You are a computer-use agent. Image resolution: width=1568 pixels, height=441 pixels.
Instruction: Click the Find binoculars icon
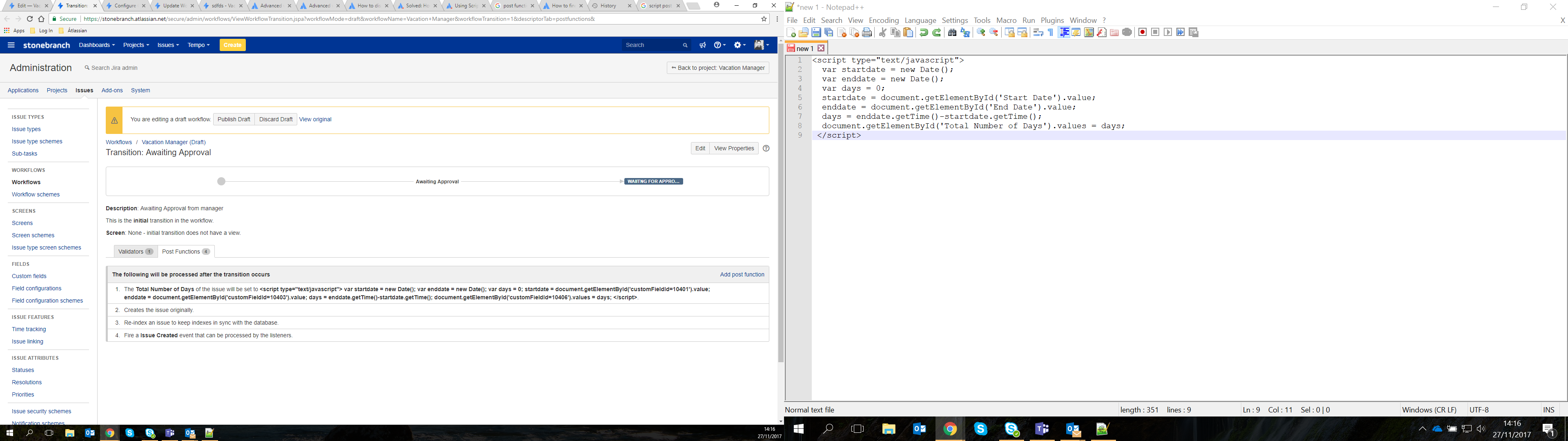pyautogui.click(x=952, y=32)
